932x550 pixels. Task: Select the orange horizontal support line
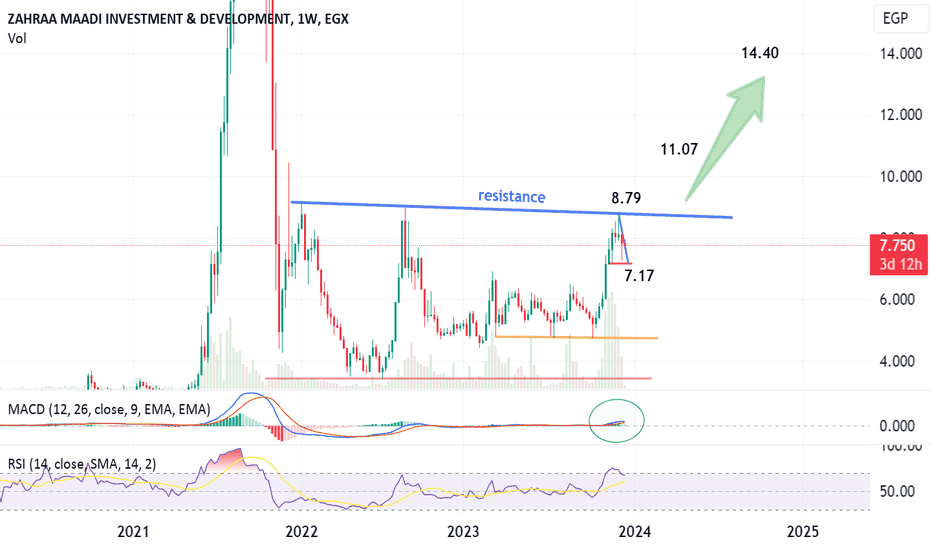coord(576,338)
